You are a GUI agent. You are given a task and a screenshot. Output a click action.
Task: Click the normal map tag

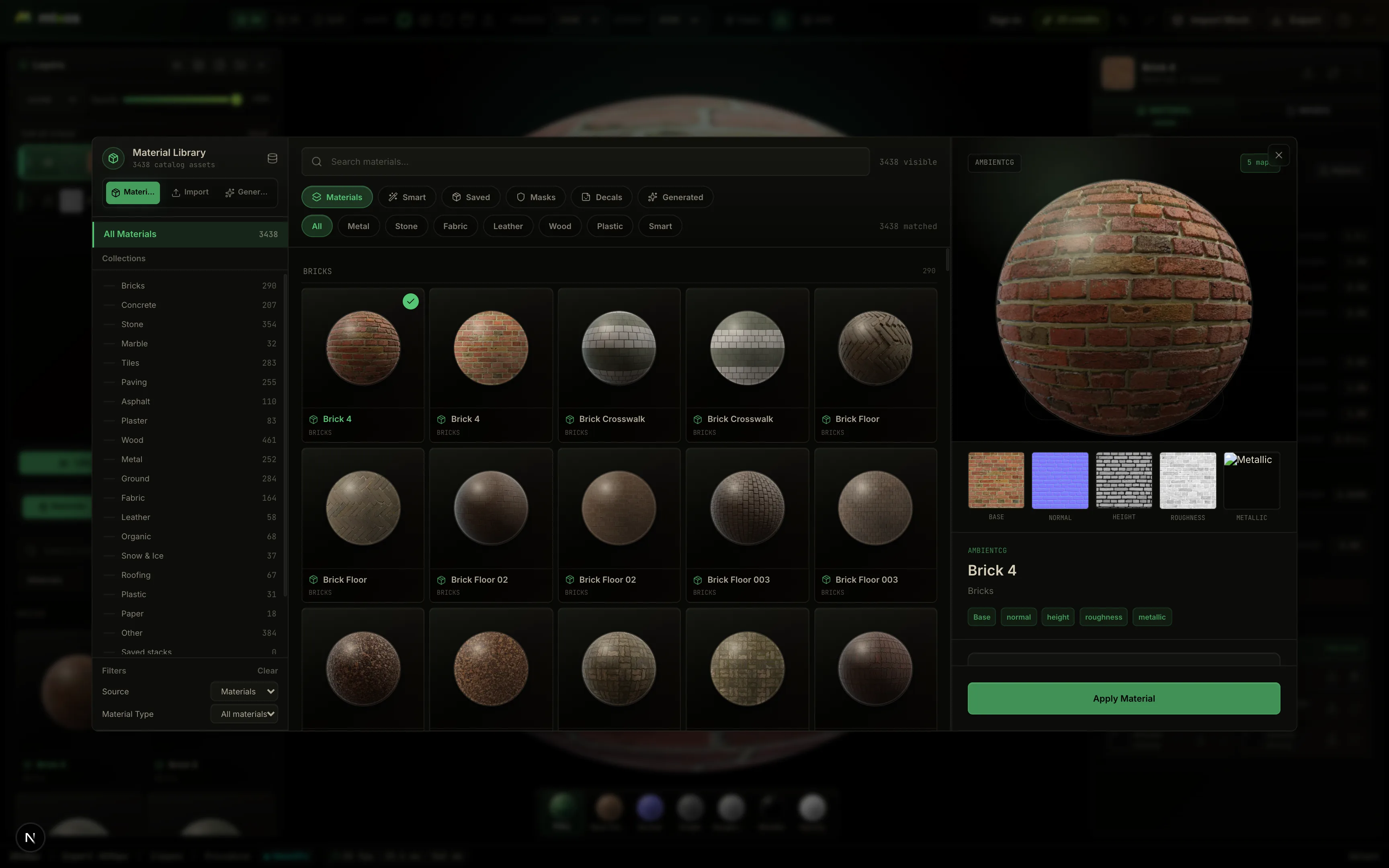tap(1019, 617)
